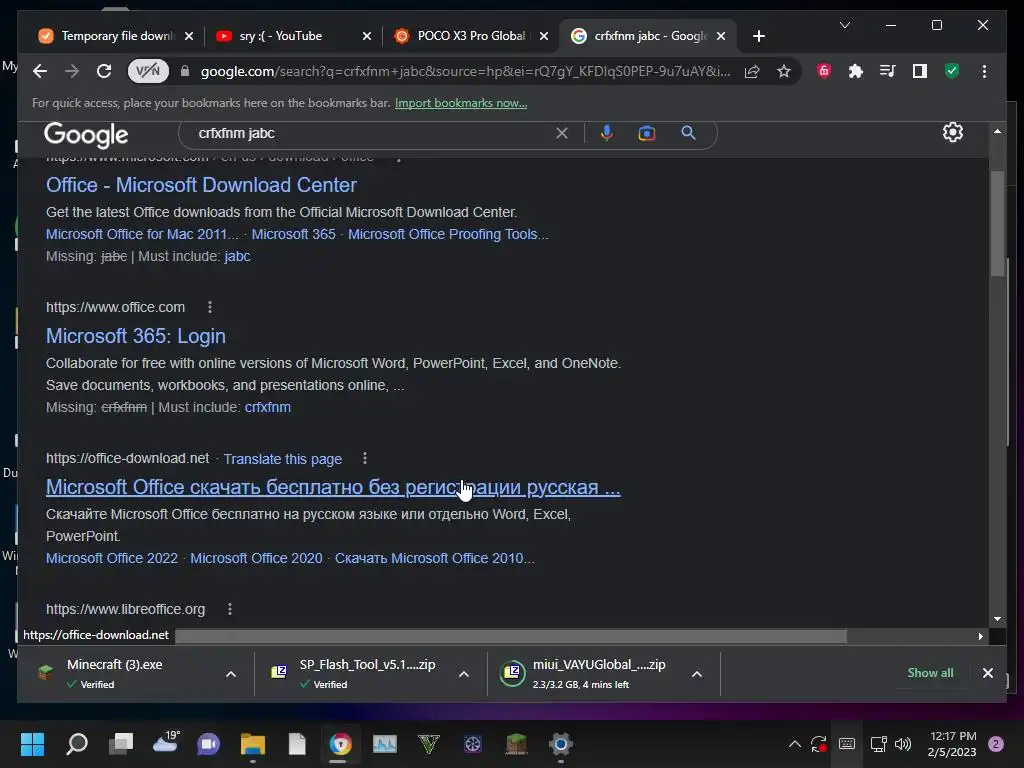Open Office - Microsoft Download Center result
The height and width of the screenshot is (768, 1024).
(201, 185)
